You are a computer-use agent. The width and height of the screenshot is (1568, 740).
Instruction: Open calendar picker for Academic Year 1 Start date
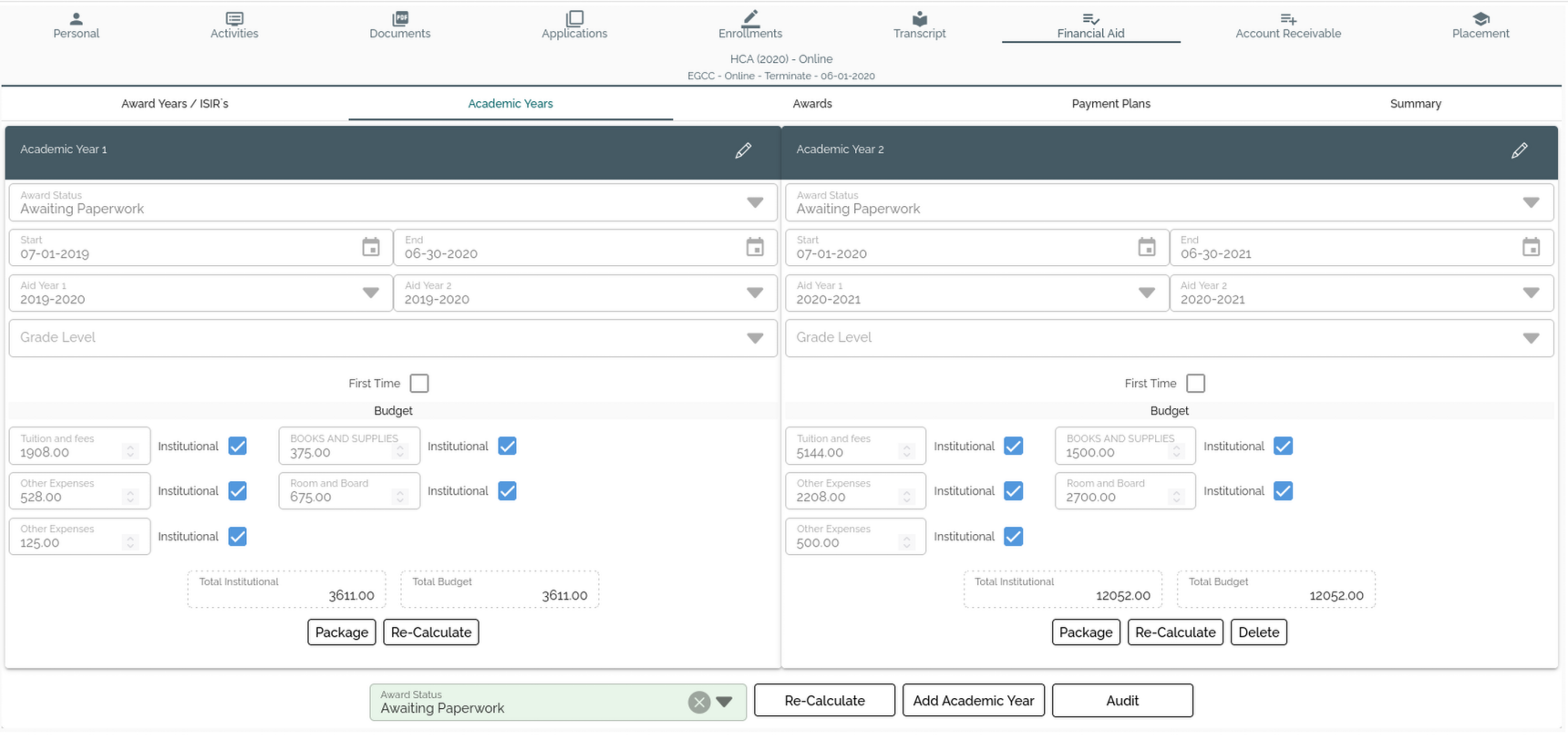(x=370, y=247)
